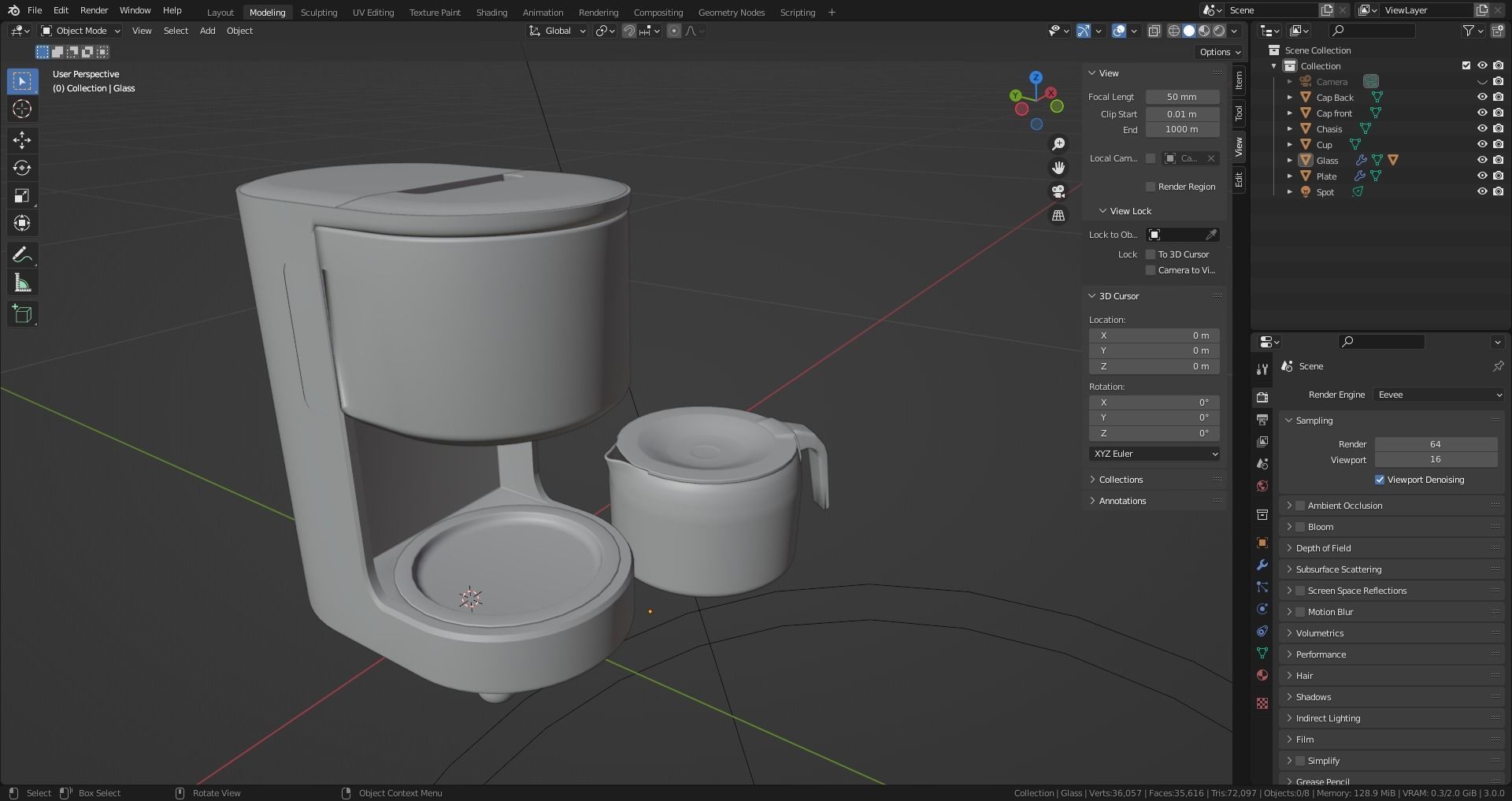The image size is (1512, 801).
Task: Click the Zoom view magnifier icon
Action: tap(1058, 144)
